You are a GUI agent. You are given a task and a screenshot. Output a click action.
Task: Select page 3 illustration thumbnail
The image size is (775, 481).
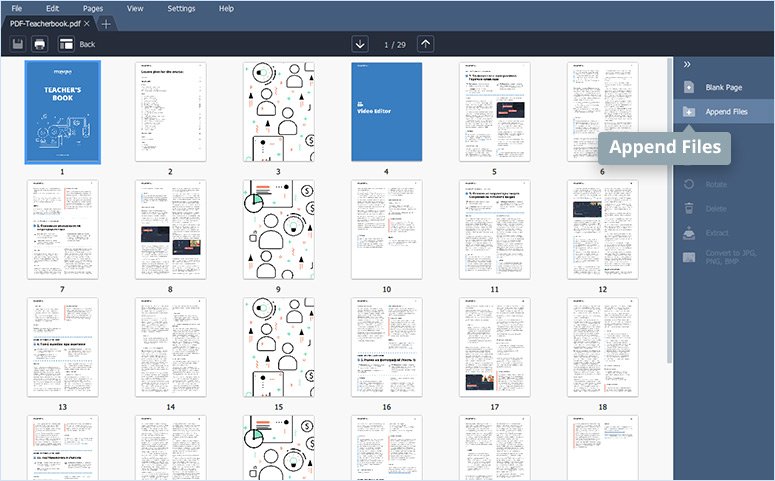[279, 112]
